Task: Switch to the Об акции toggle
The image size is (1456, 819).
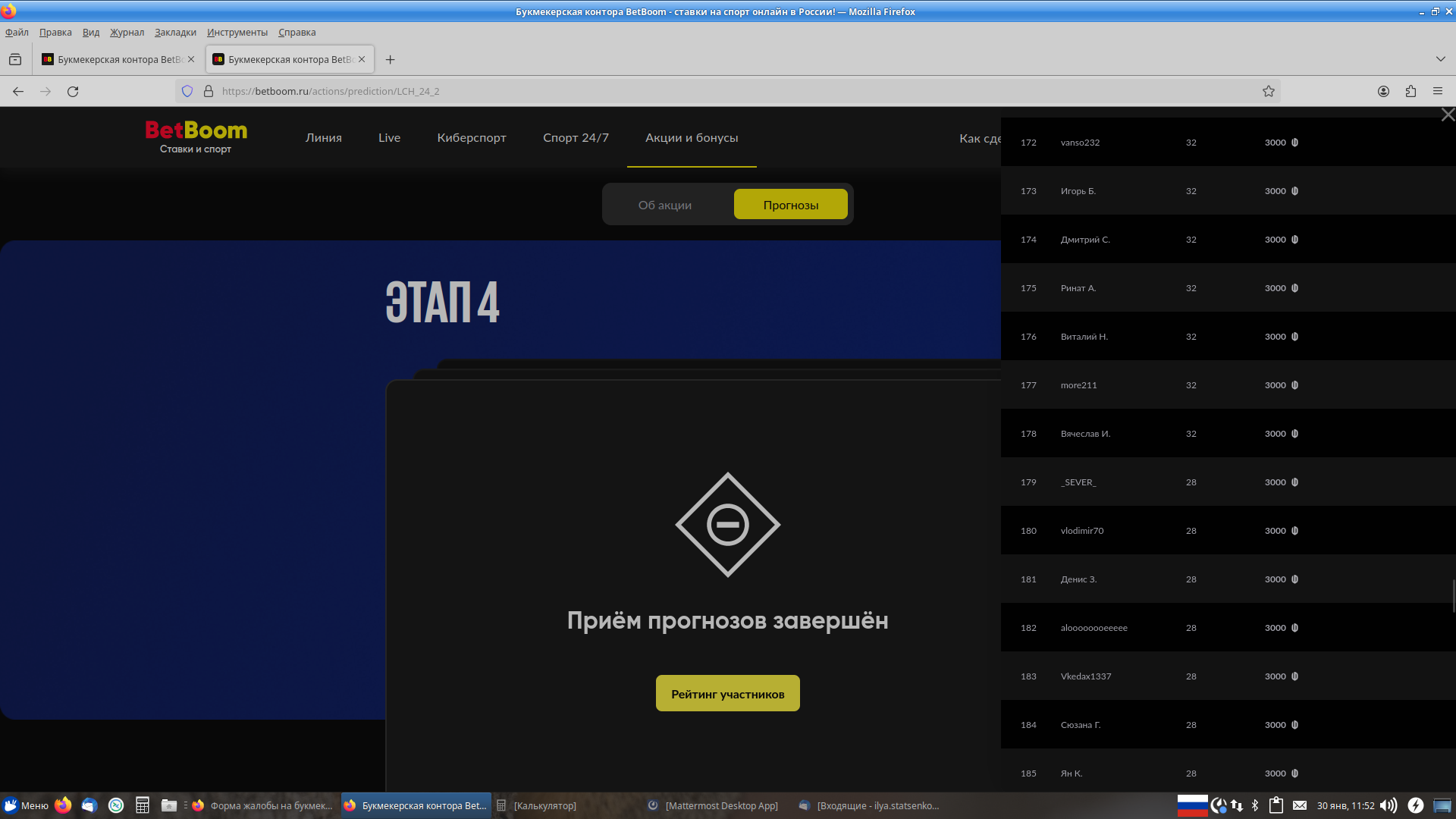Action: (664, 205)
